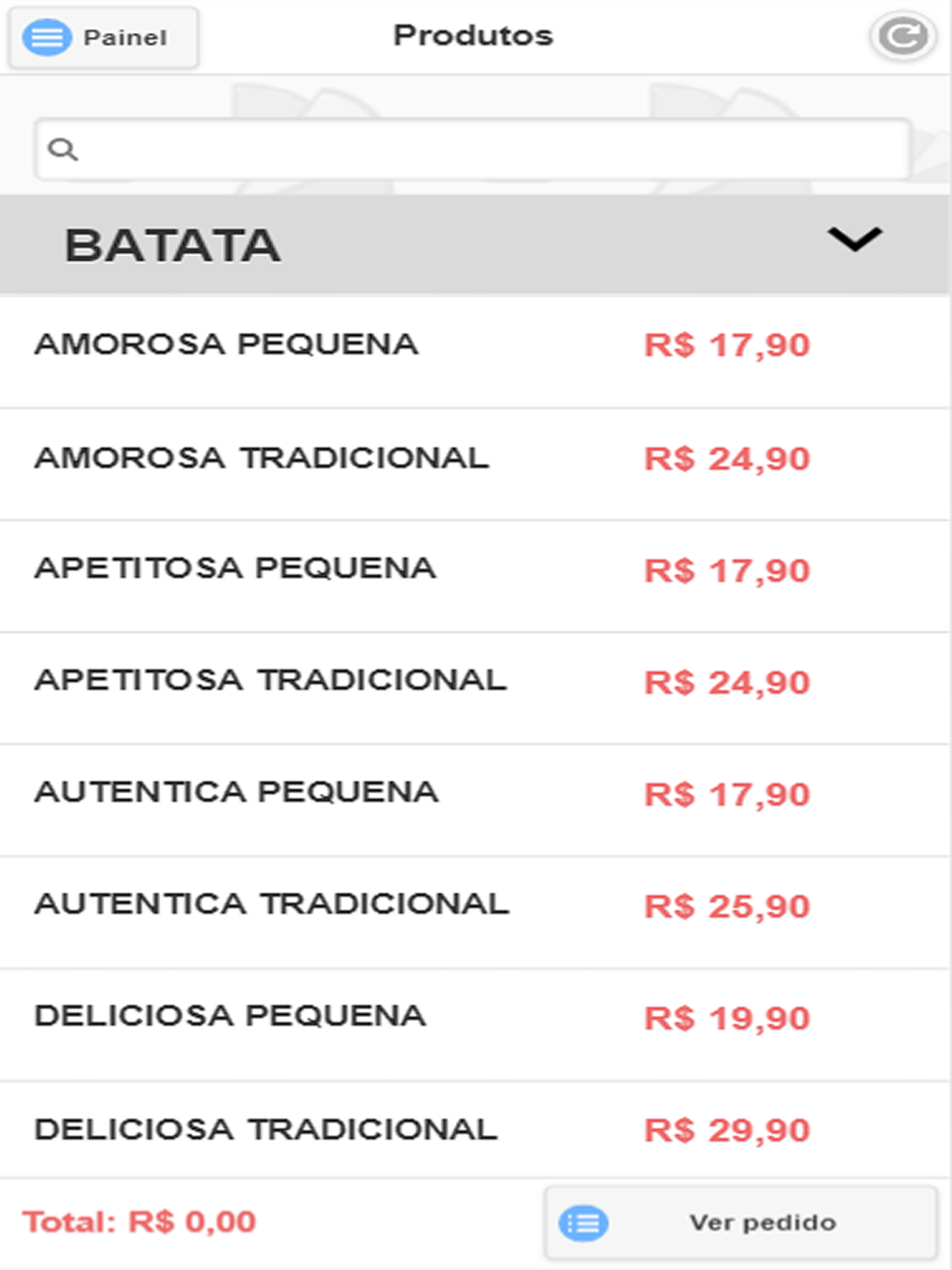Focus the product search field

(473, 149)
